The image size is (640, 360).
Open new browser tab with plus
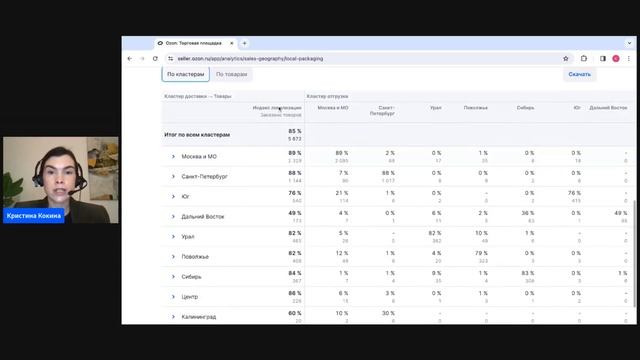point(244,43)
